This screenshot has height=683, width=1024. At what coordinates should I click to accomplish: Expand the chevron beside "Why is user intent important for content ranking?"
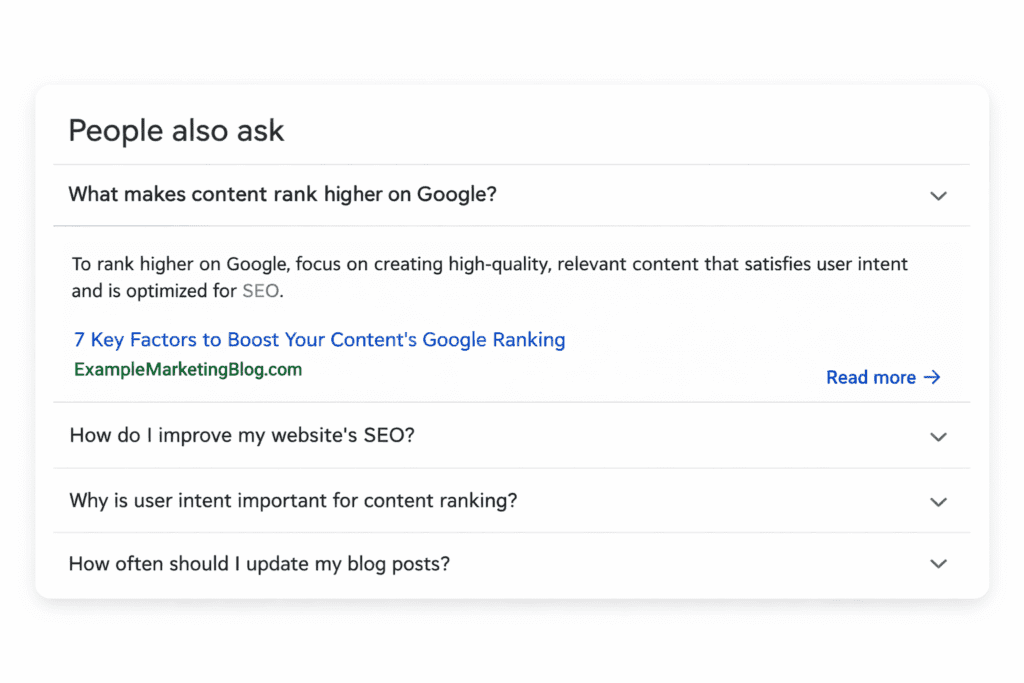[x=938, y=501]
